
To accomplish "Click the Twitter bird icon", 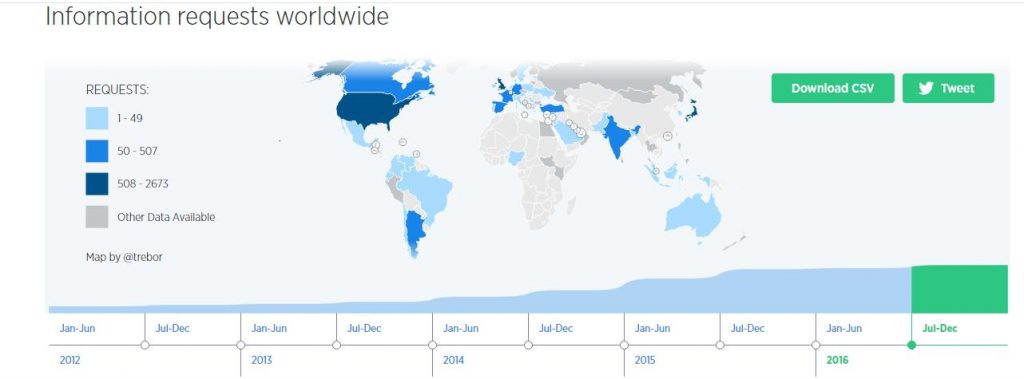I will point(925,89).
